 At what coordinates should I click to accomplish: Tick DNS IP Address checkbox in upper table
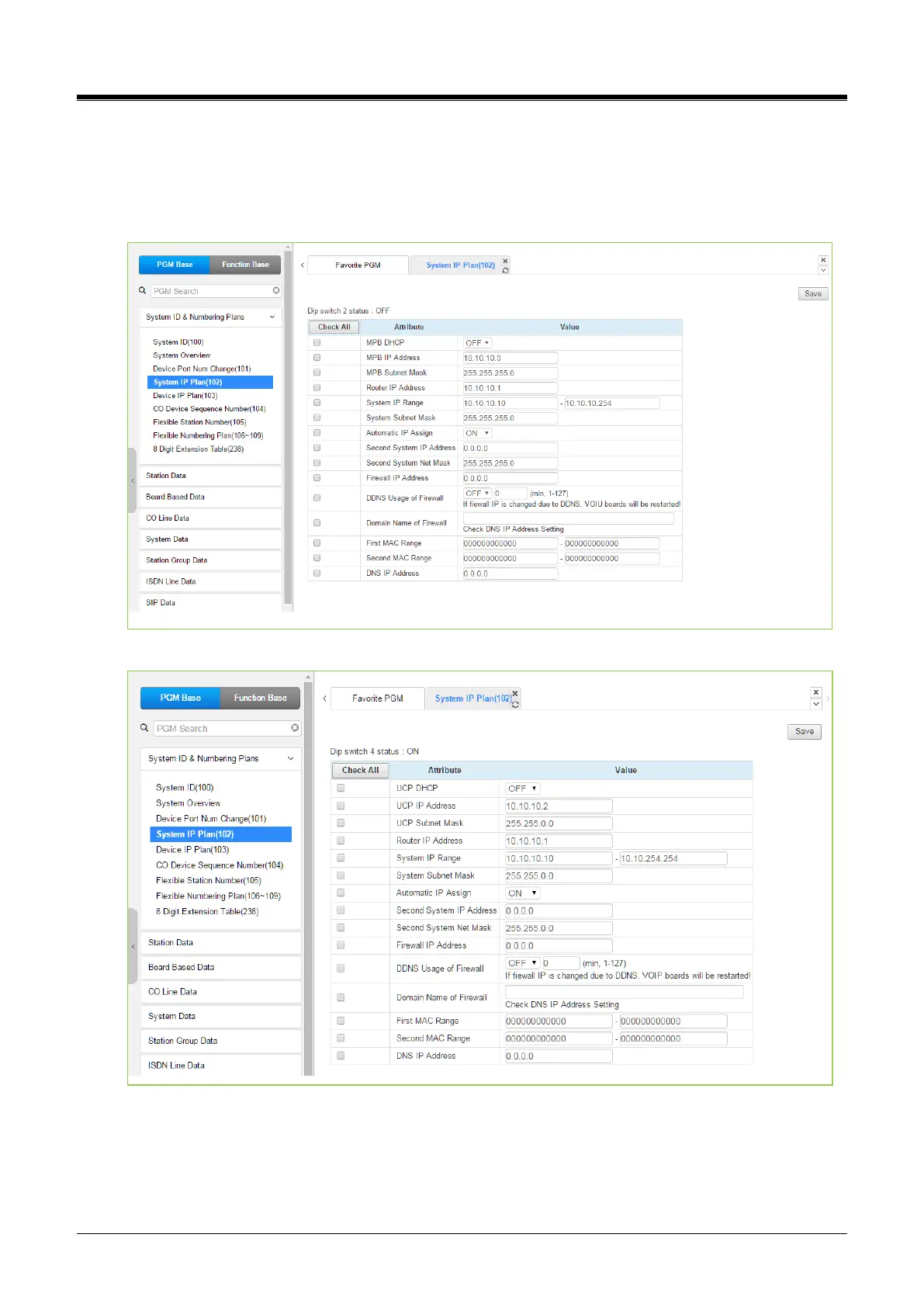click(317, 573)
